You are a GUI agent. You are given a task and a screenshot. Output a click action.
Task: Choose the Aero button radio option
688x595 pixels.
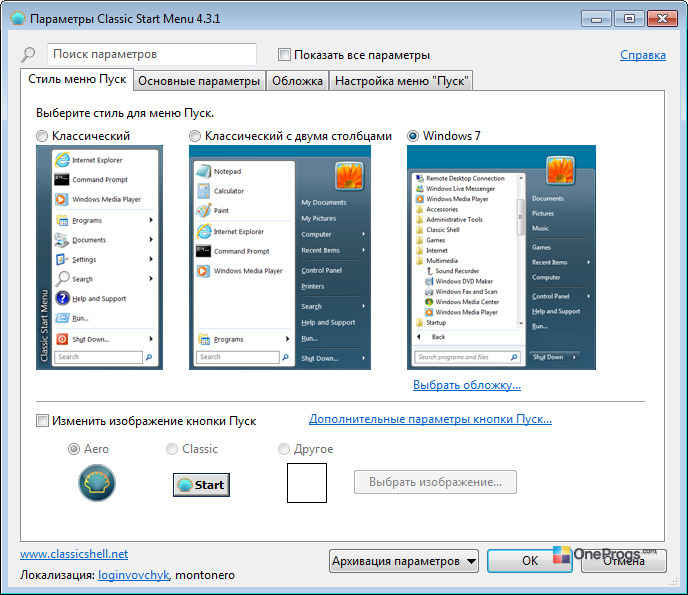[74, 449]
